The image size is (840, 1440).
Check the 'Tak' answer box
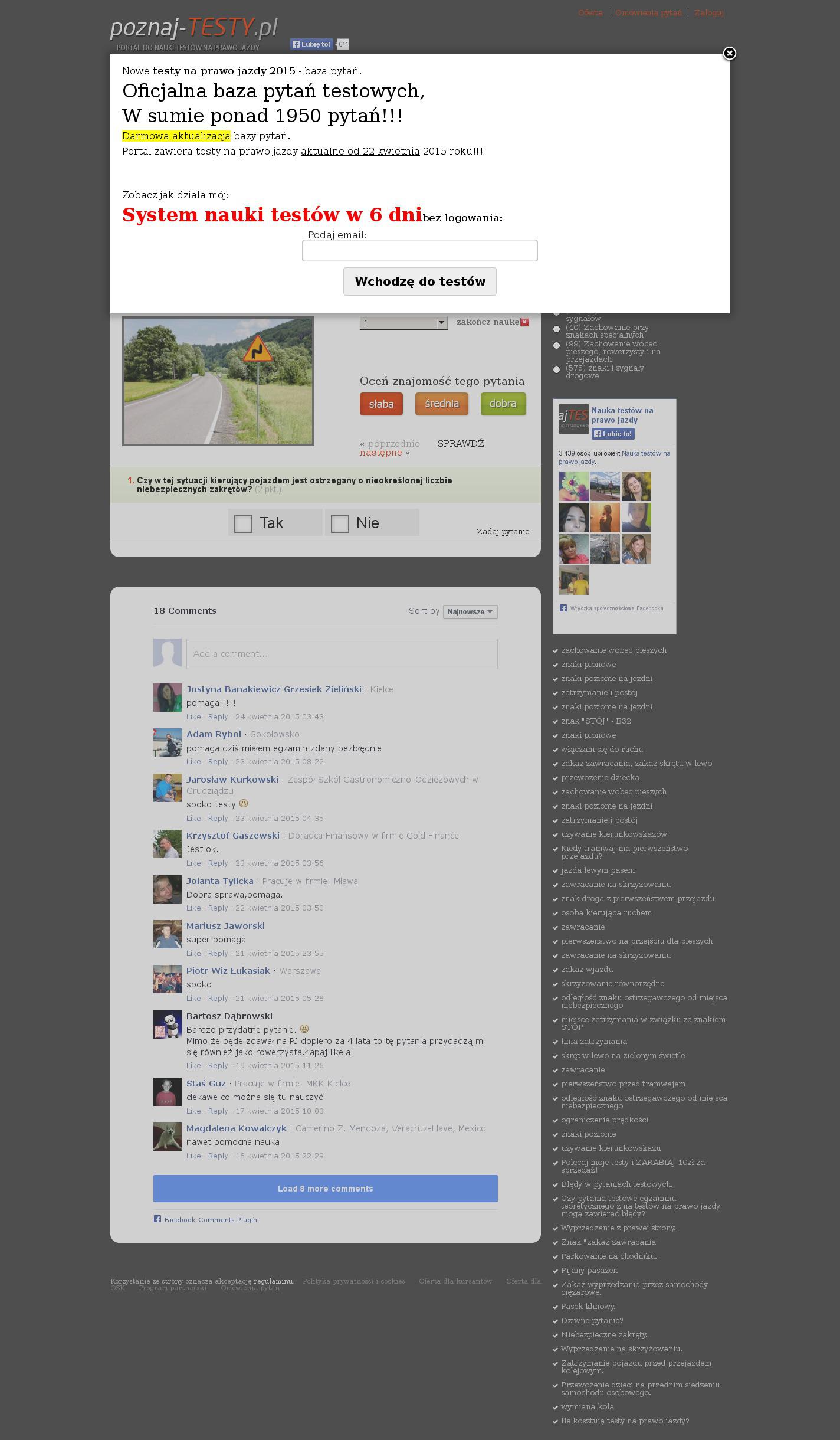[x=243, y=523]
